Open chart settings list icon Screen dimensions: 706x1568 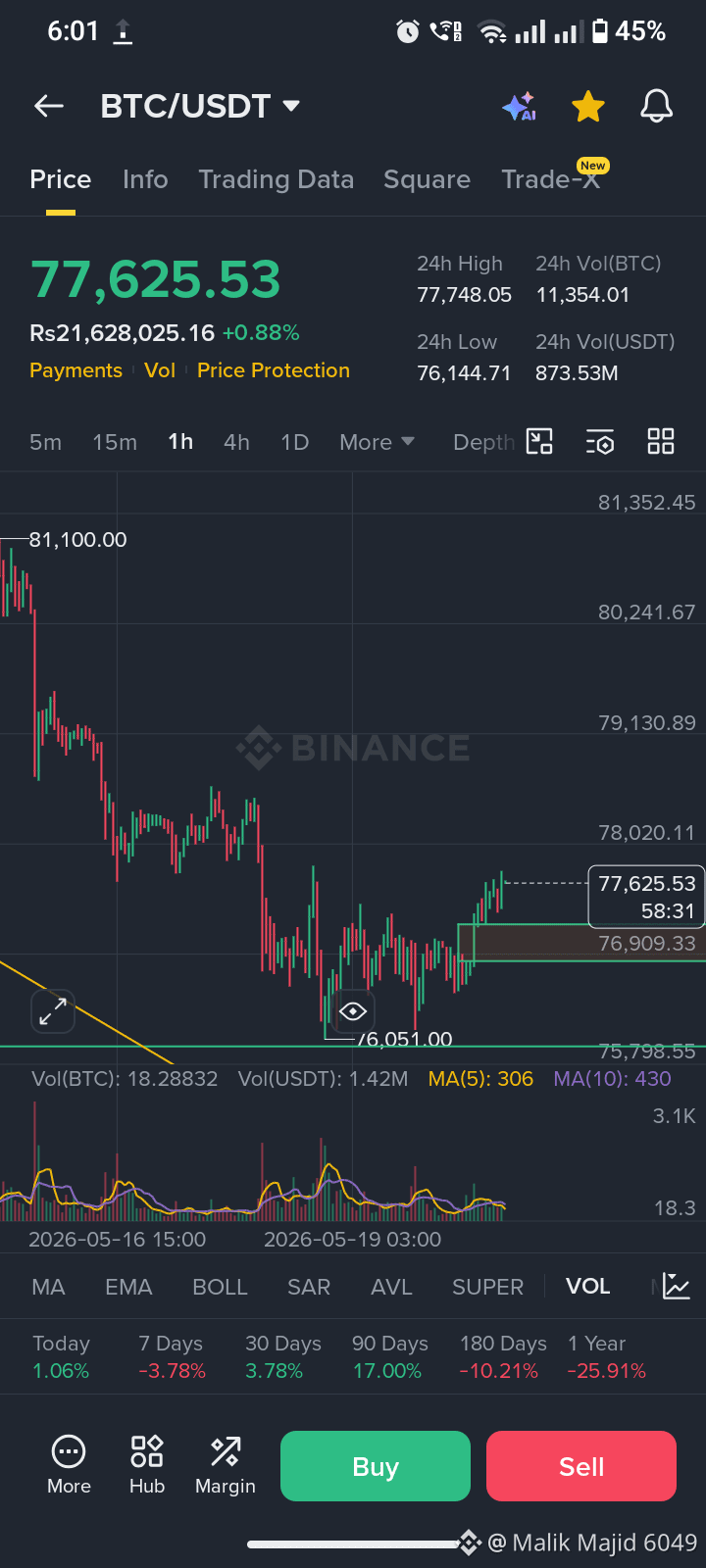[600, 442]
